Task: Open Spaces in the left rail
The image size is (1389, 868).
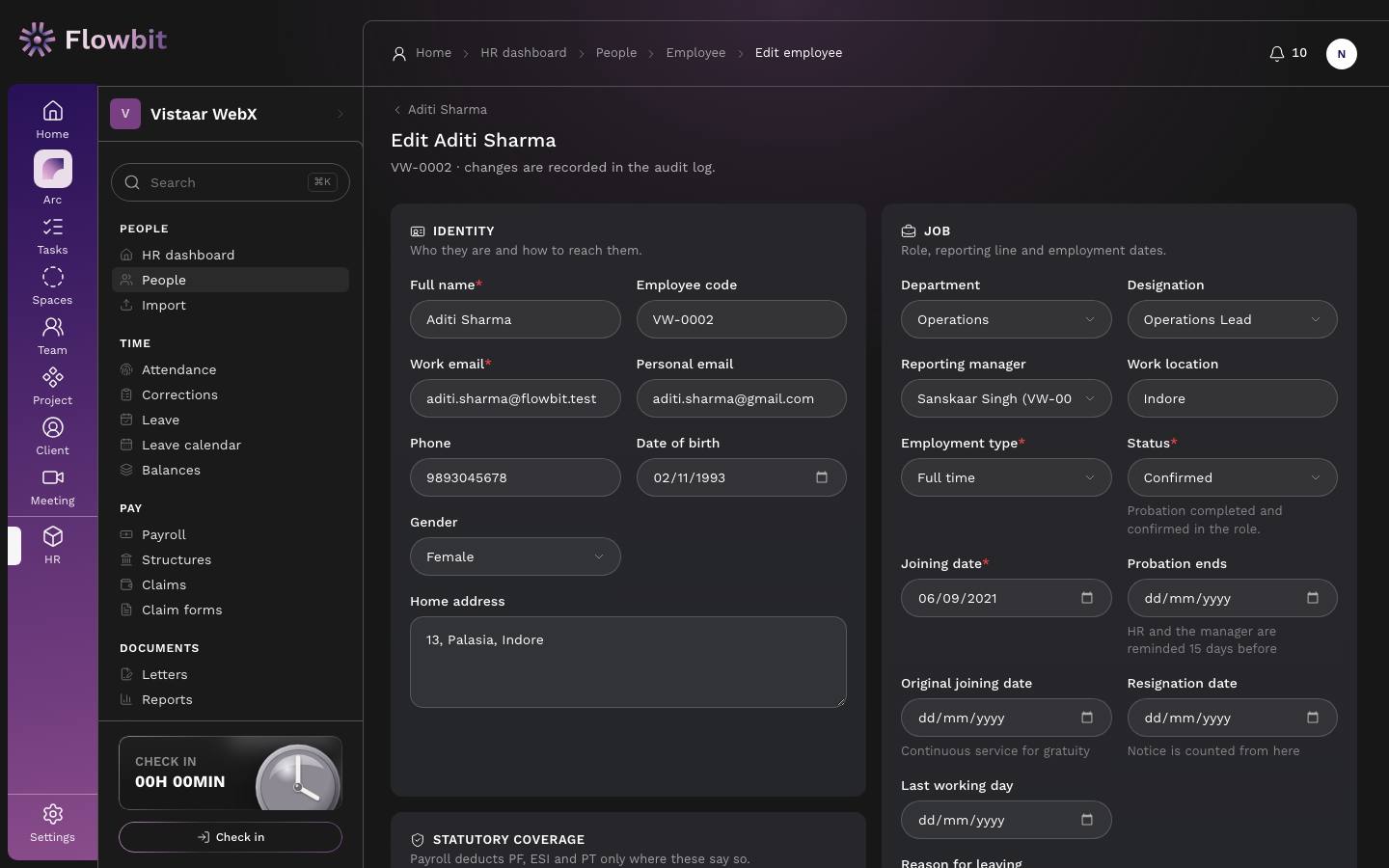Action: tap(52, 285)
